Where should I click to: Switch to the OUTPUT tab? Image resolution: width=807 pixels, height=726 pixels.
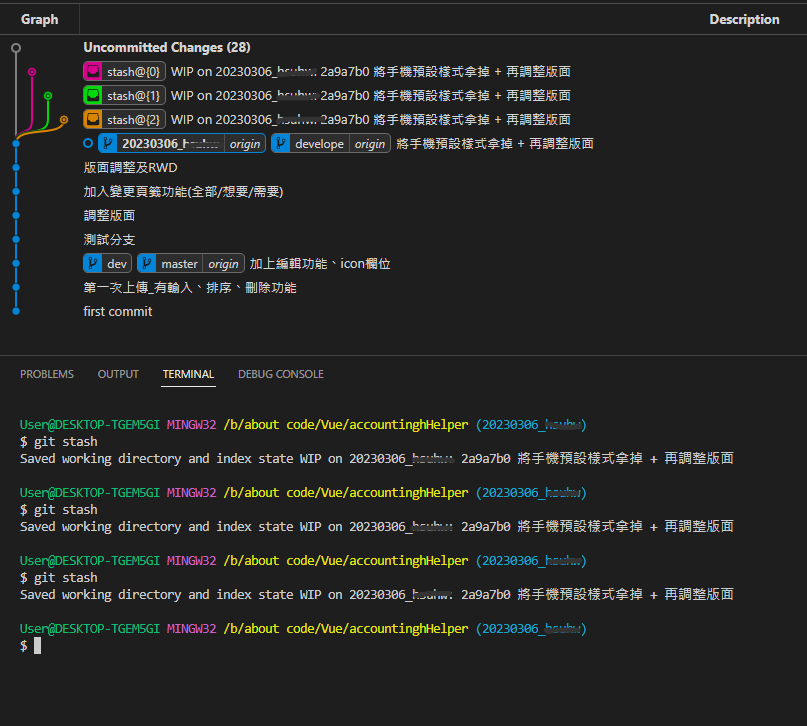pyautogui.click(x=118, y=374)
